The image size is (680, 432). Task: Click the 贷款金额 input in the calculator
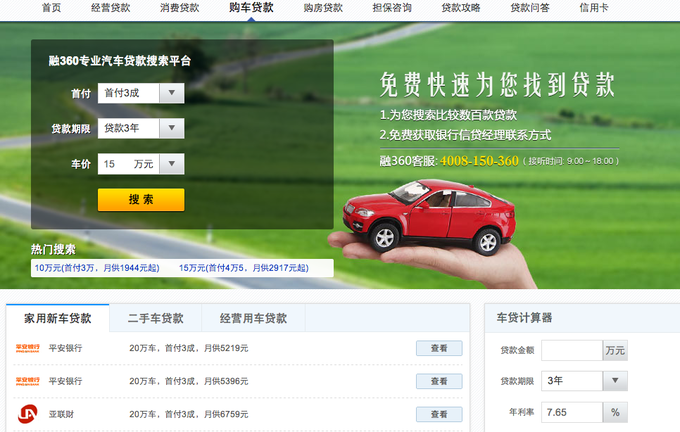point(572,350)
